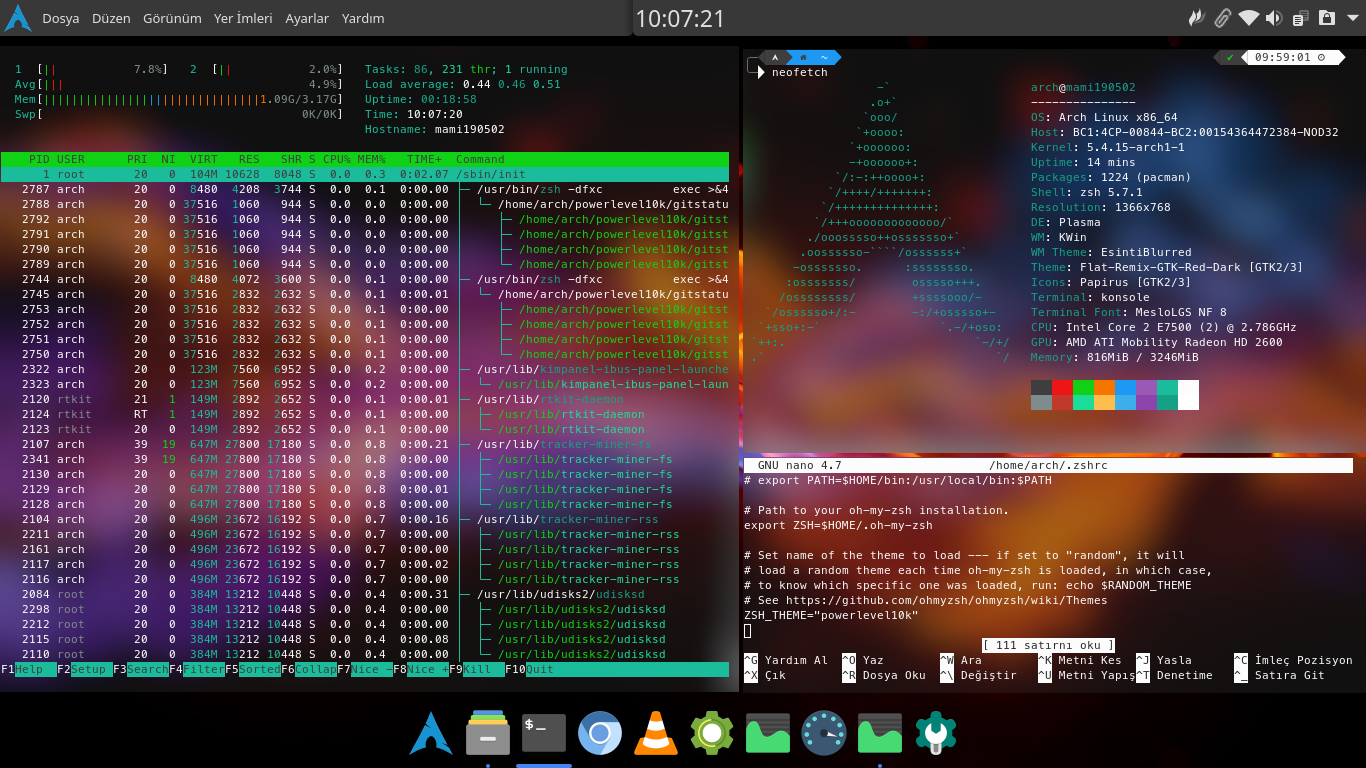Viewport: 1366px width, 768px height.
Task: Select htop row with PID 2124 rtkit-daemon
Action: point(365,414)
